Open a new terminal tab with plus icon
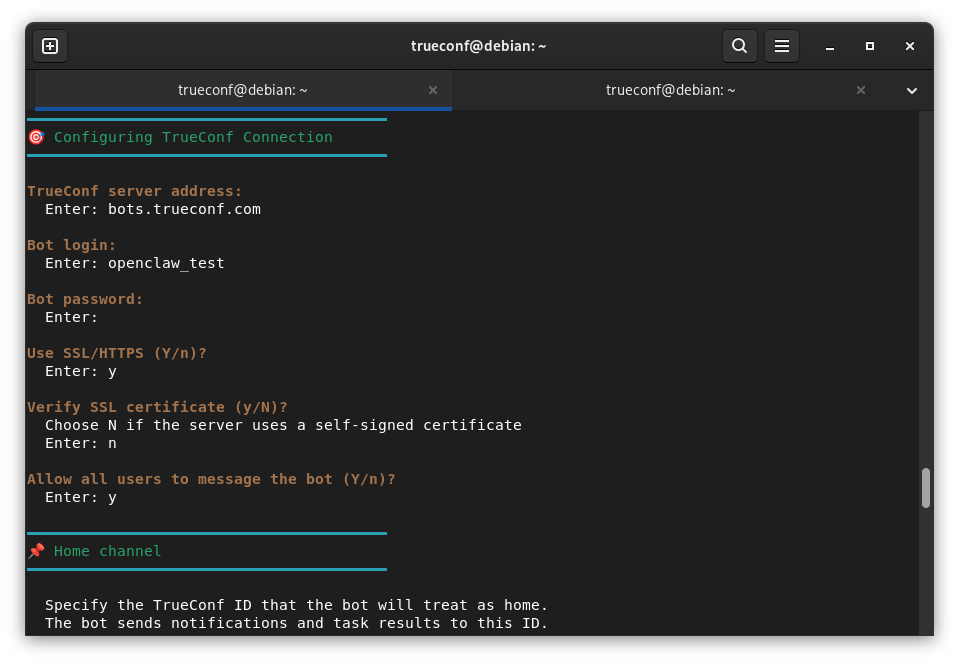Viewport: 959px width, 664px height. pyautogui.click(x=50, y=46)
